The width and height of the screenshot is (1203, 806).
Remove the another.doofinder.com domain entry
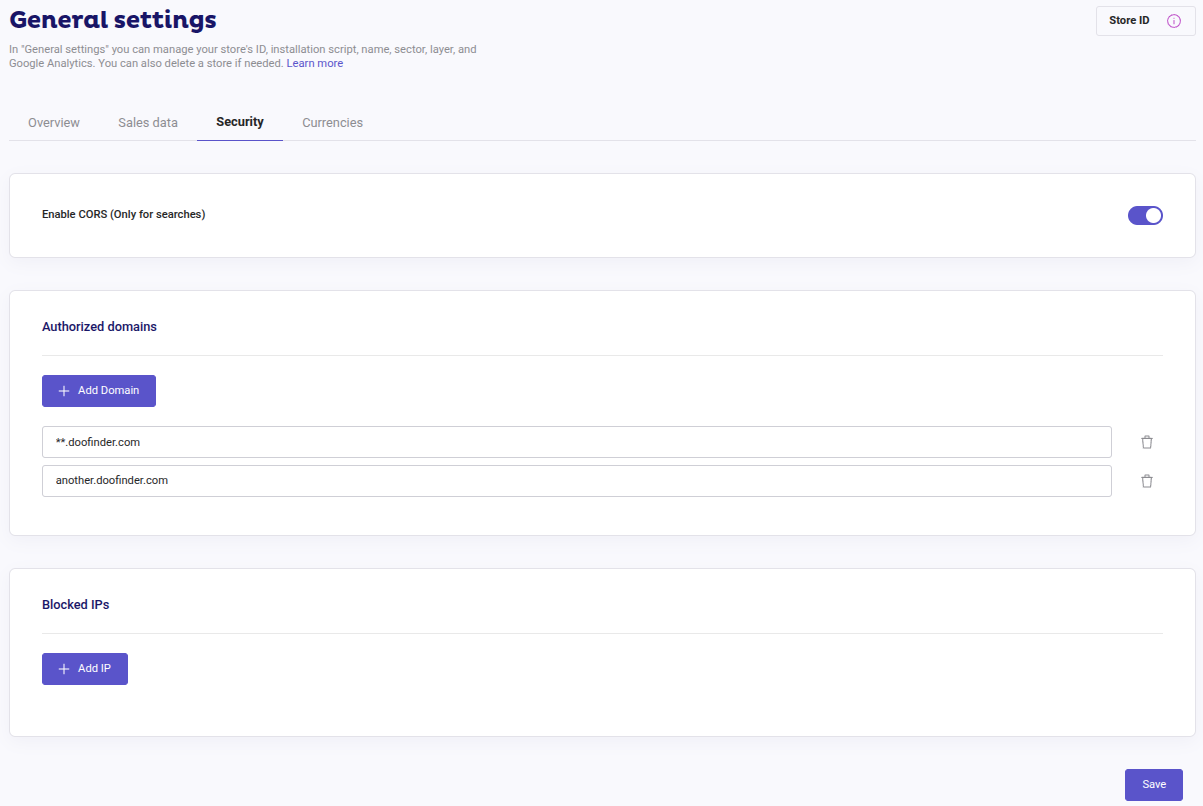1147,481
